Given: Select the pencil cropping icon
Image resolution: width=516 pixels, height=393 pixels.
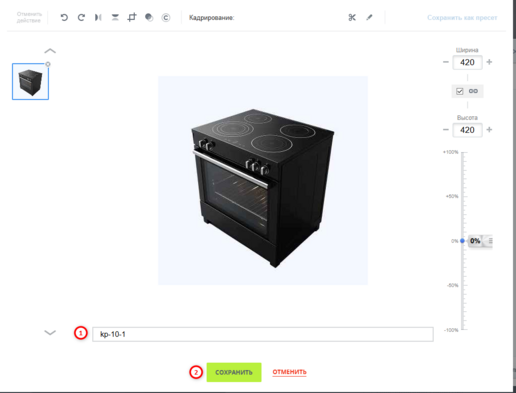Looking at the screenshot, I should pyautogui.click(x=369, y=17).
